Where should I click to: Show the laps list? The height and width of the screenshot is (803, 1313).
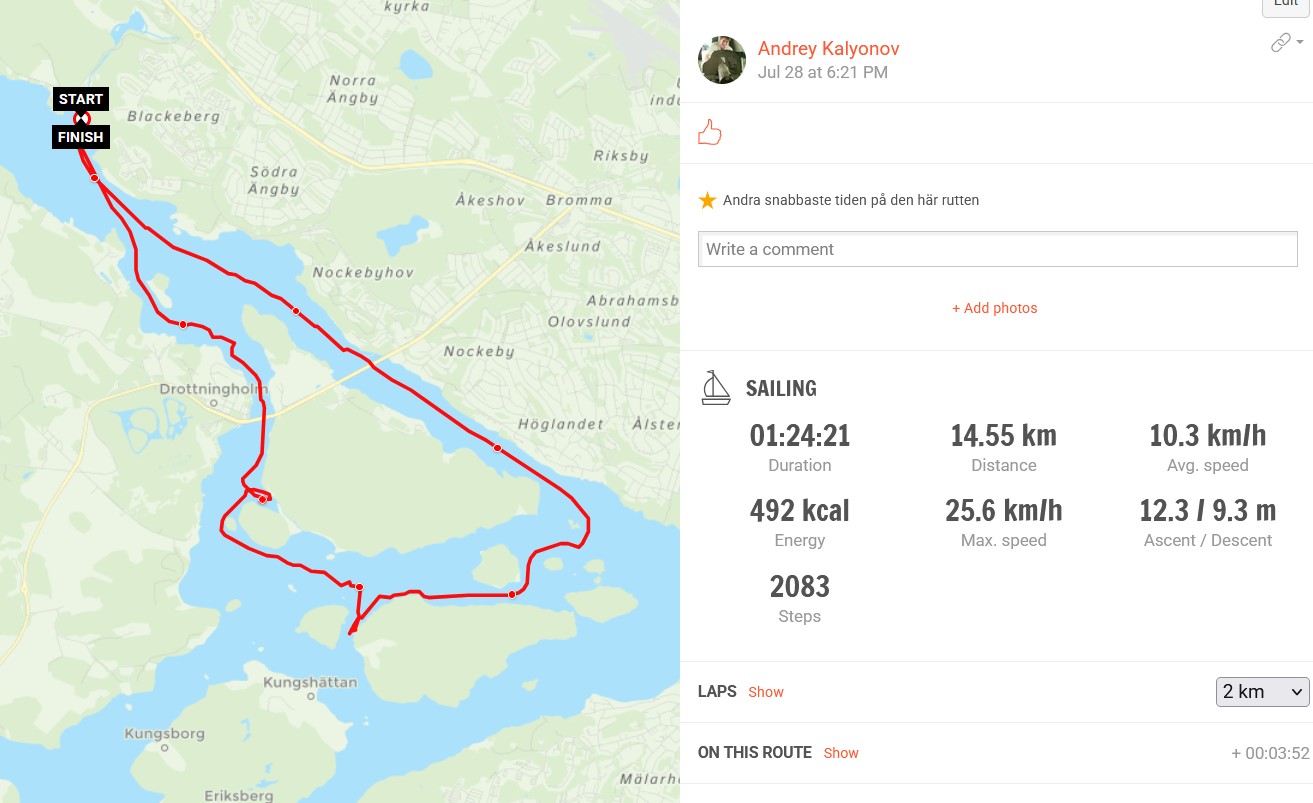pyautogui.click(x=765, y=692)
